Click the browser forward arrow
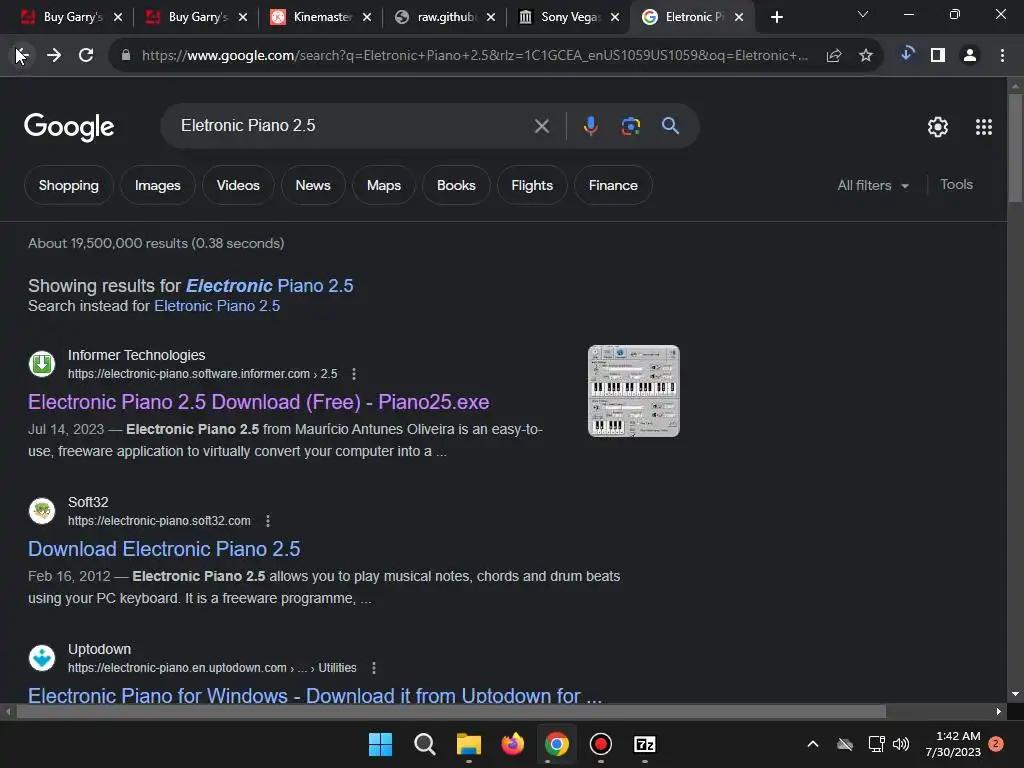The height and width of the screenshot is (768, 1024). 54,56
